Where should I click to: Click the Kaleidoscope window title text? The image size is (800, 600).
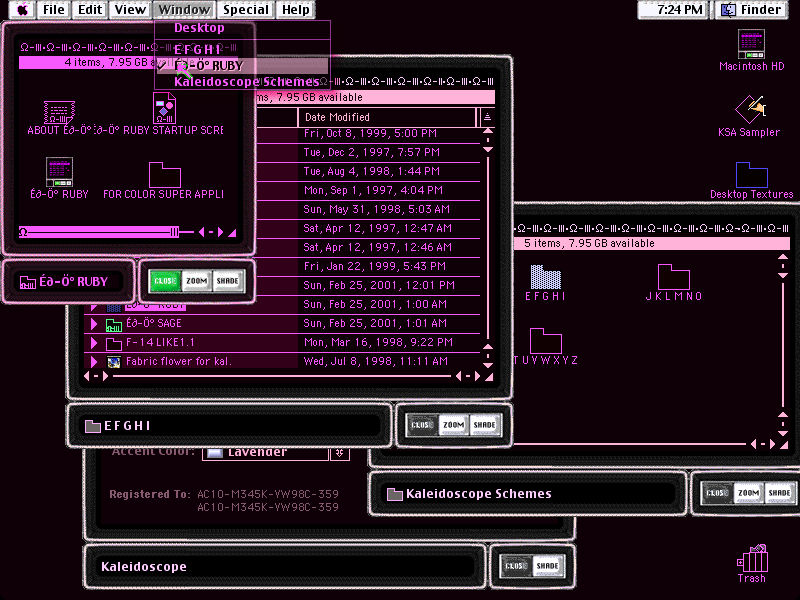coord(143,567)
